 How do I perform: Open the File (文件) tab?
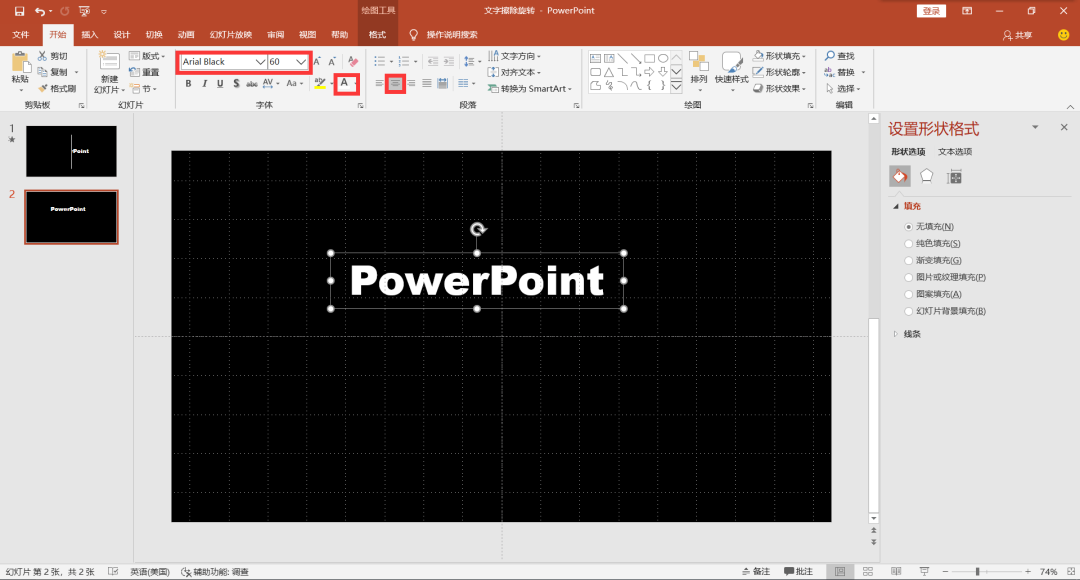coord(21,34)
